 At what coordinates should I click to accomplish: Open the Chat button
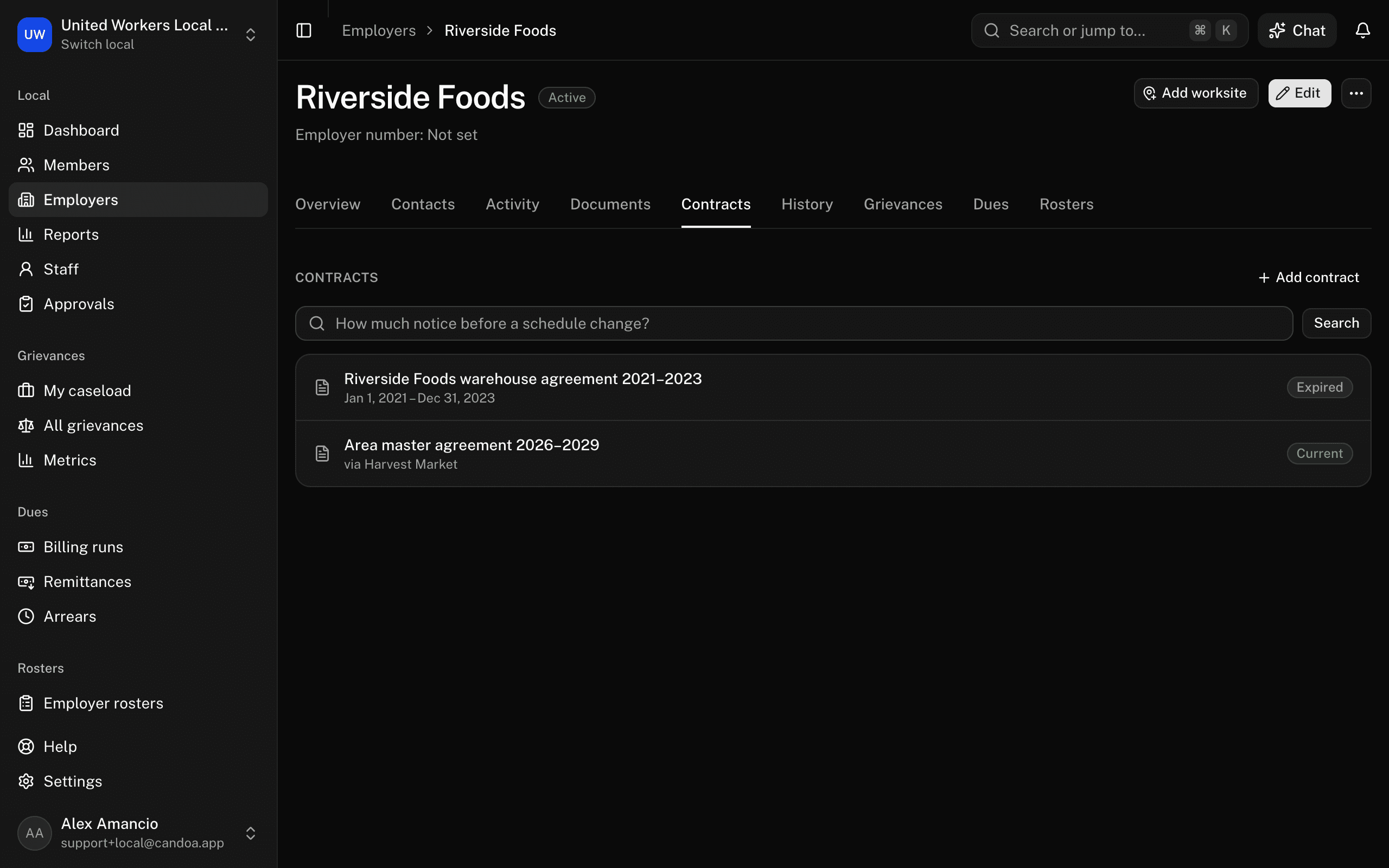(1297, 30)
